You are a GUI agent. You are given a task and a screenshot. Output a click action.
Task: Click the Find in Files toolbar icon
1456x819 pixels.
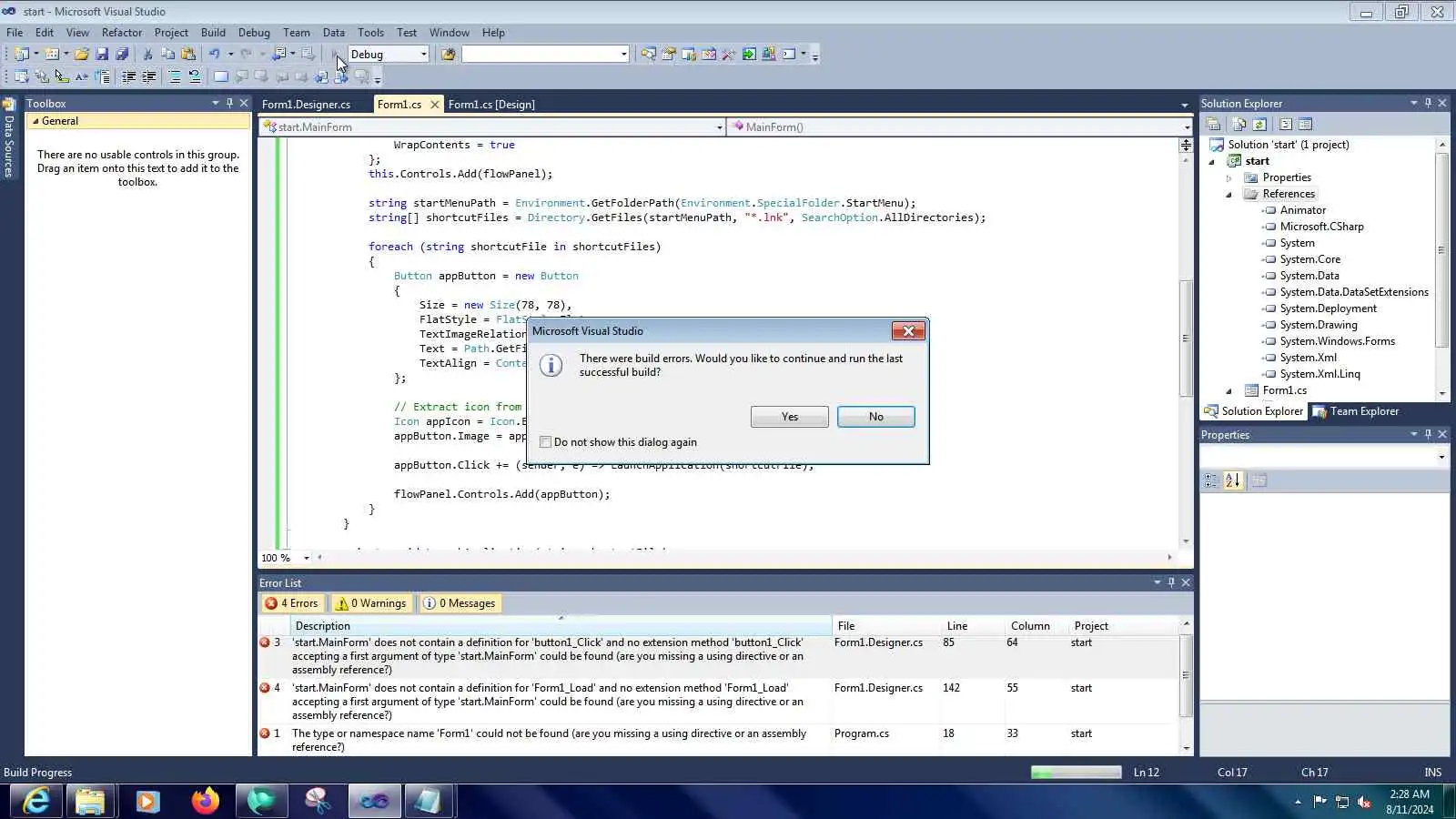click(x=448, y=55)
